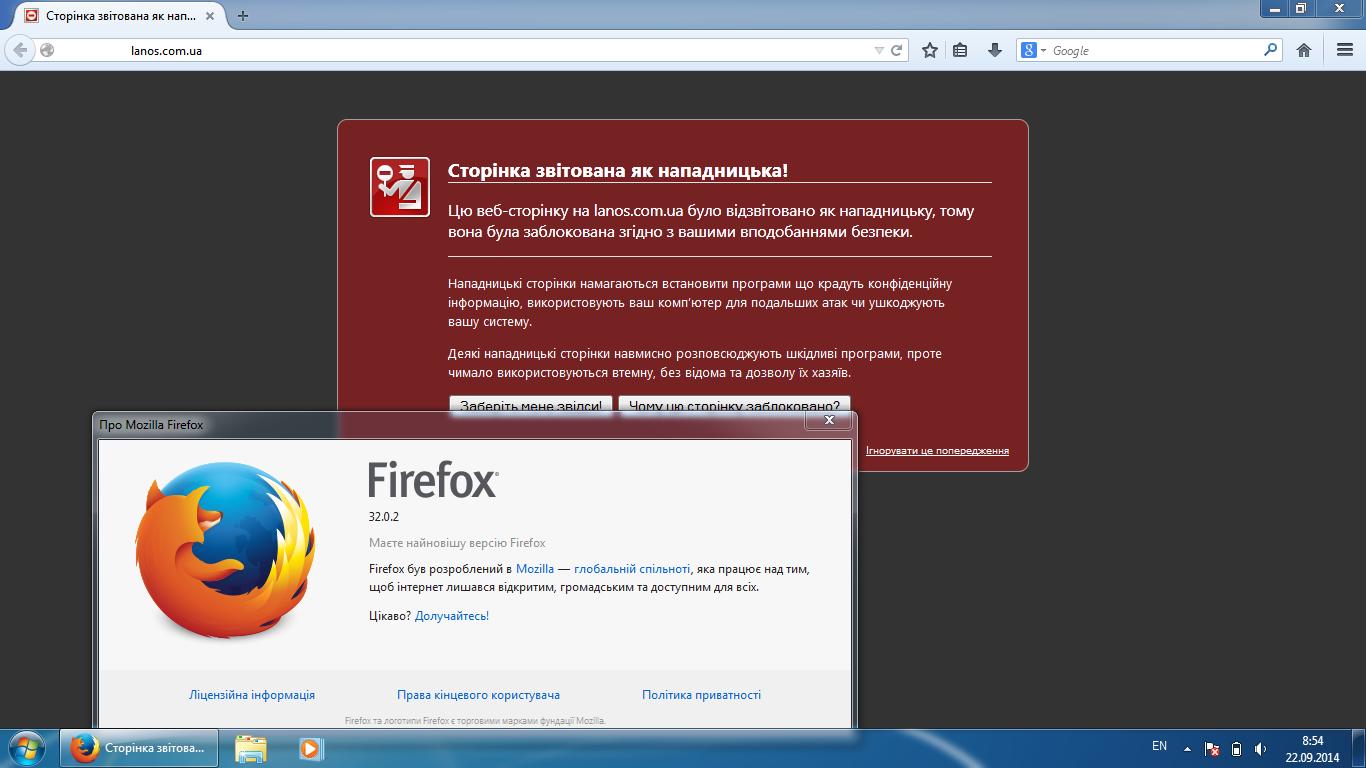Open the 'Ліцензійна інформація' link
This screenshot has width=1366, height=768.
point(252,695)
